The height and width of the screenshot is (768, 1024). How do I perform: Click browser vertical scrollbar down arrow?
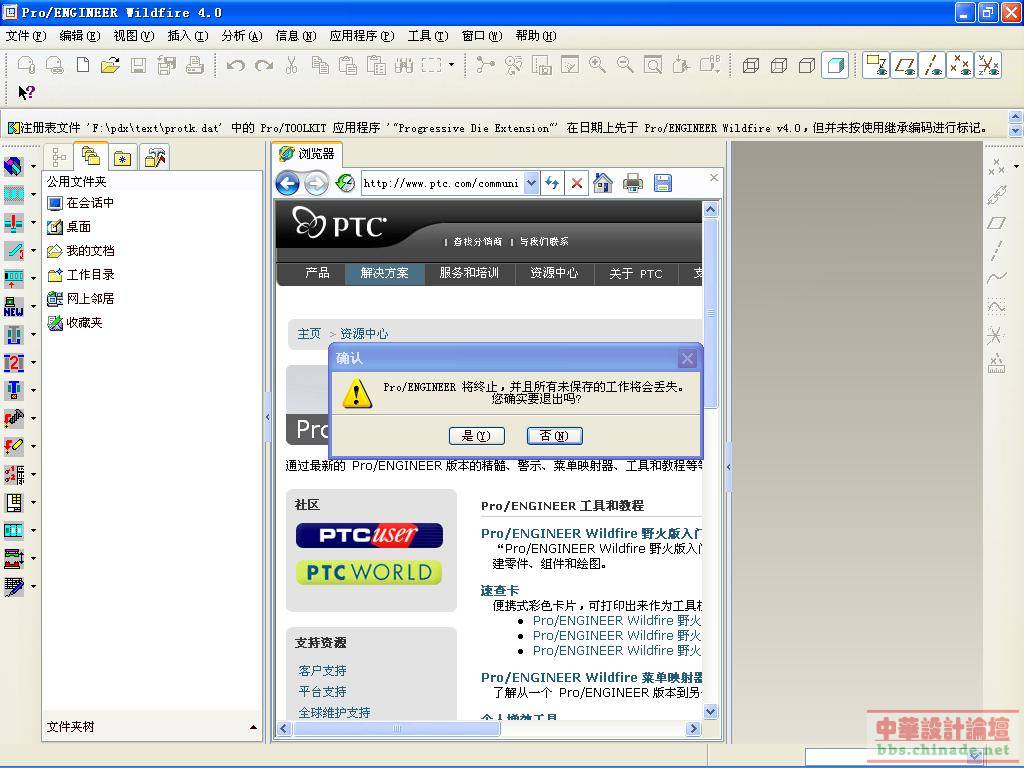[x=711, y=712]
